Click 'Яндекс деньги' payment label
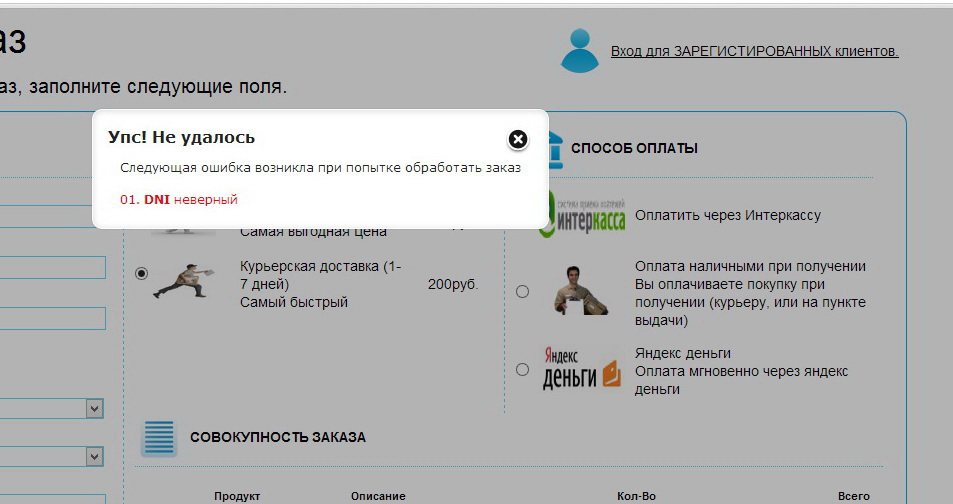 coord(683,353)
